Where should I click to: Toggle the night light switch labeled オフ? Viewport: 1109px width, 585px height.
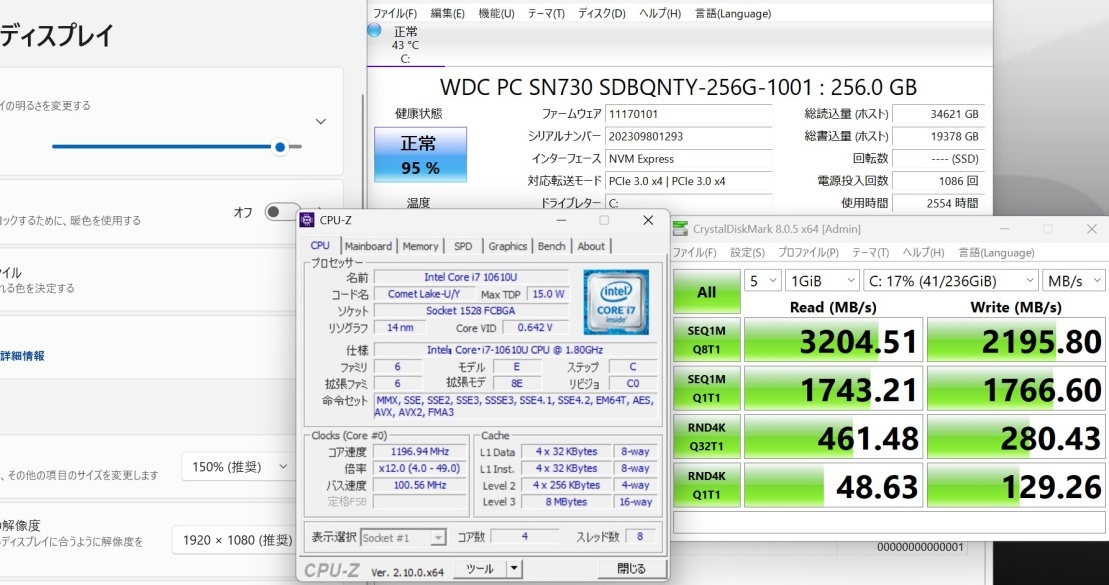282,212
